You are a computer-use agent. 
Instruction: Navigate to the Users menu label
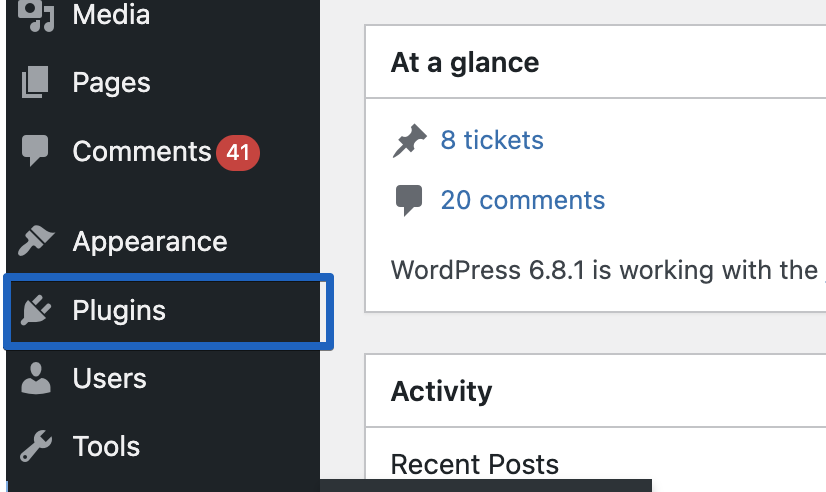tap(109, 379)
